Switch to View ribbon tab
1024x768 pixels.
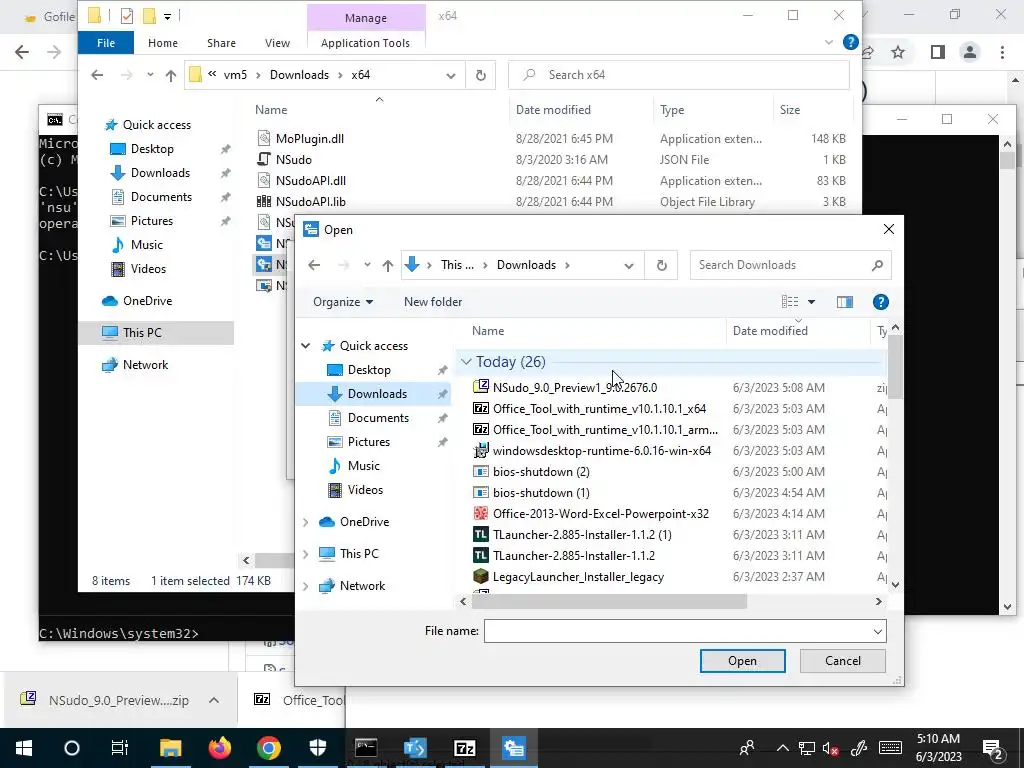(x=278, y=43)
